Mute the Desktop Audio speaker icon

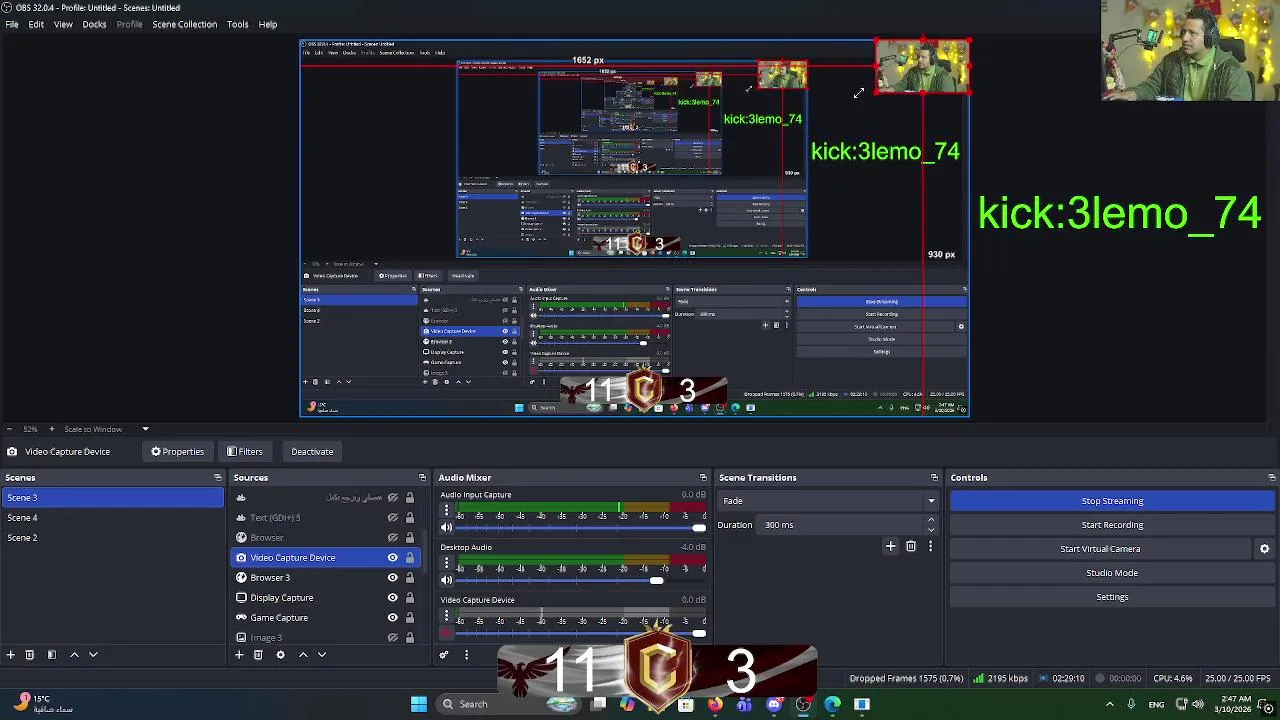coord(447,580)
